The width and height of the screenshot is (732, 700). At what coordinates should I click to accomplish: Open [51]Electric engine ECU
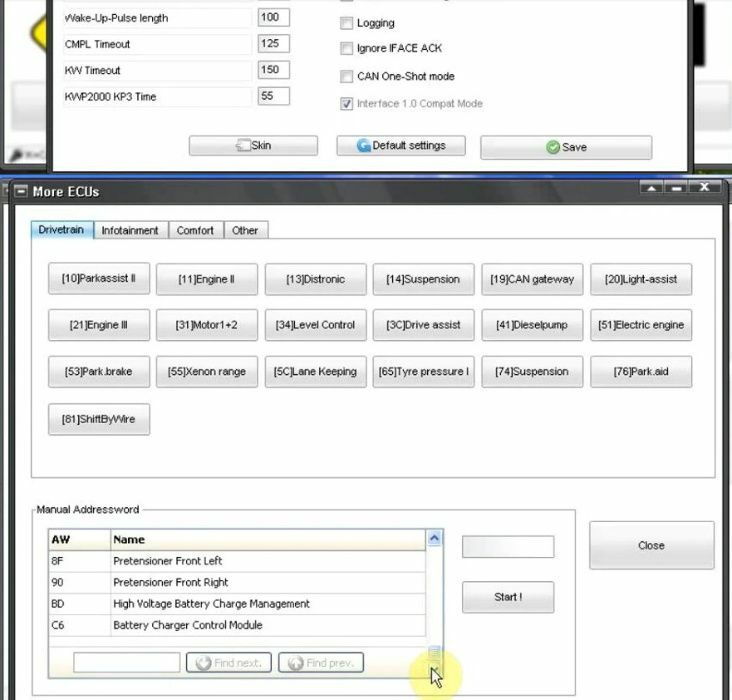tap(641, 325)
